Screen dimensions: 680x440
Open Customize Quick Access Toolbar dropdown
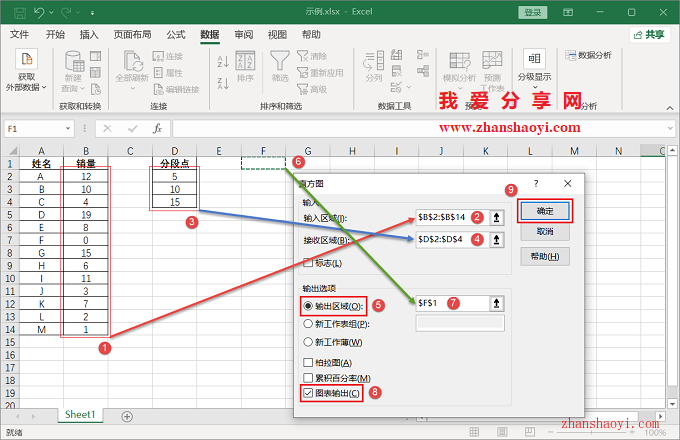coord(92,13)
